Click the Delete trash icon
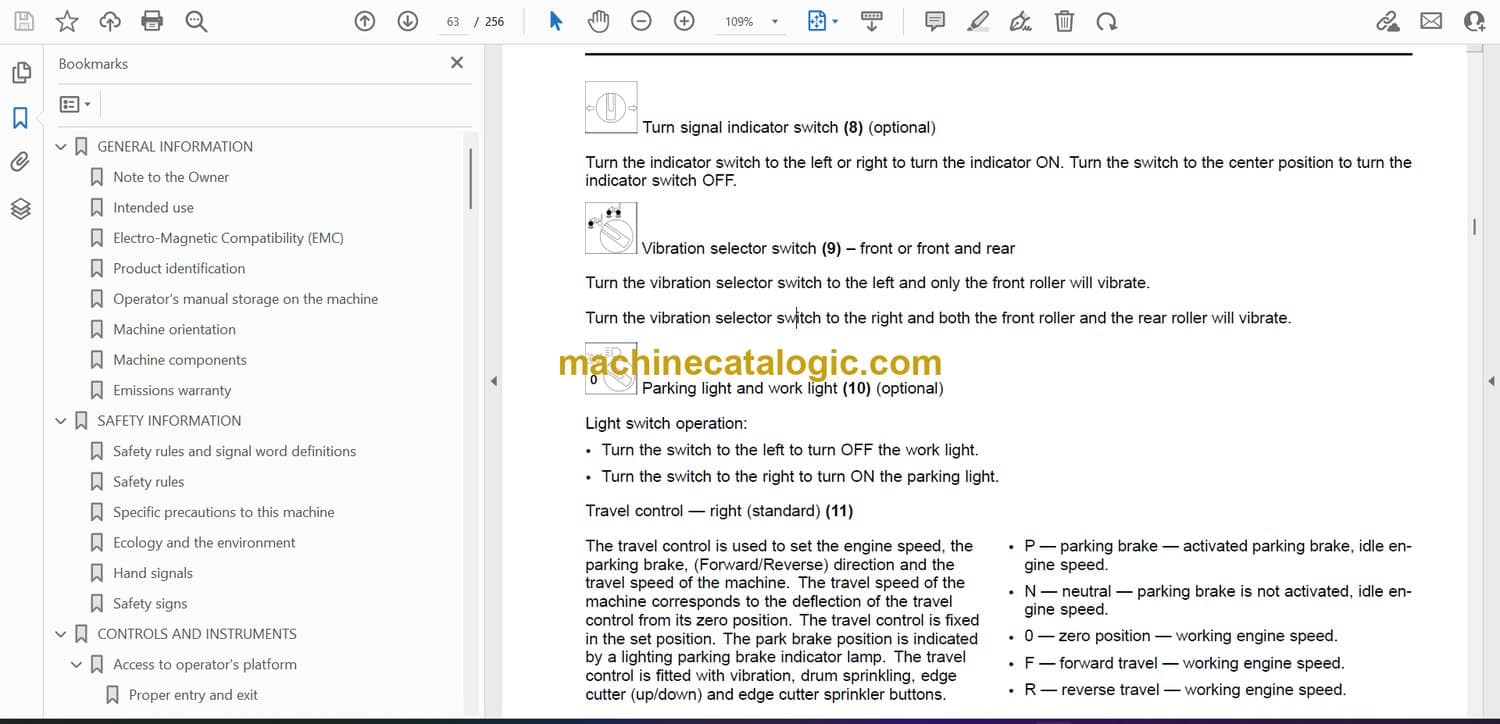Viewport: 1500px width, 724px height. coord(1065,21)
